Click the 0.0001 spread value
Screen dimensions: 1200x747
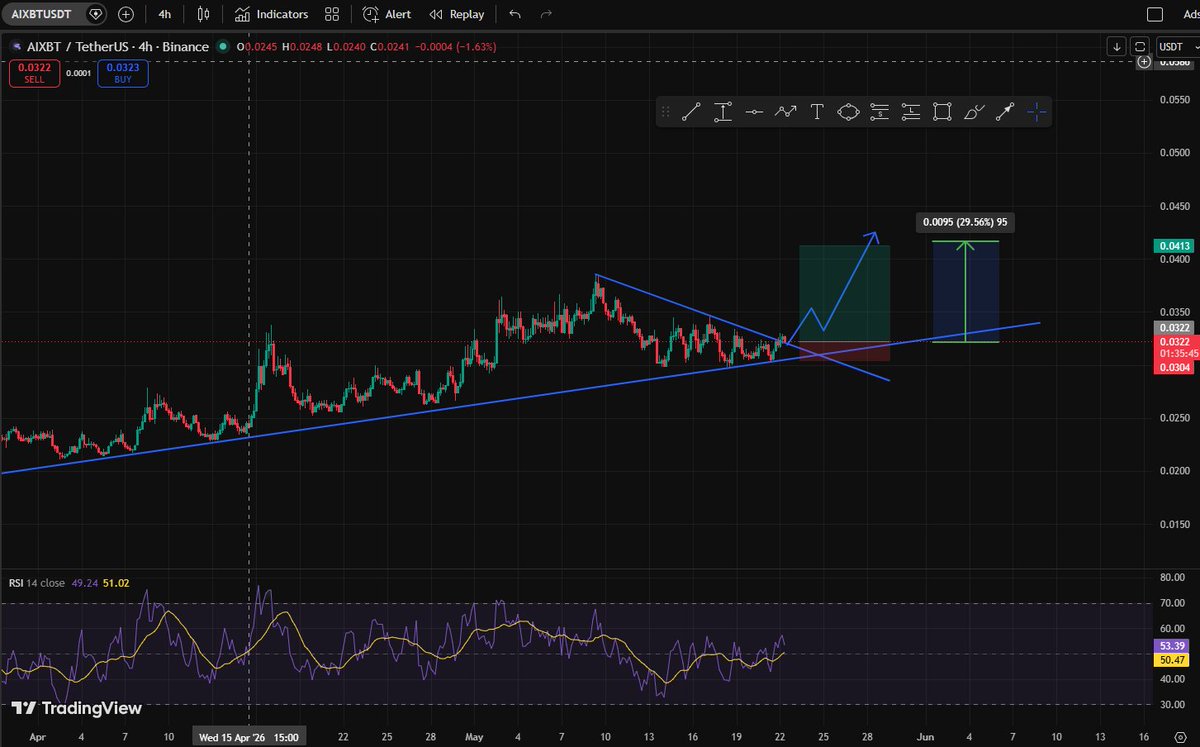tap(78, 73)
